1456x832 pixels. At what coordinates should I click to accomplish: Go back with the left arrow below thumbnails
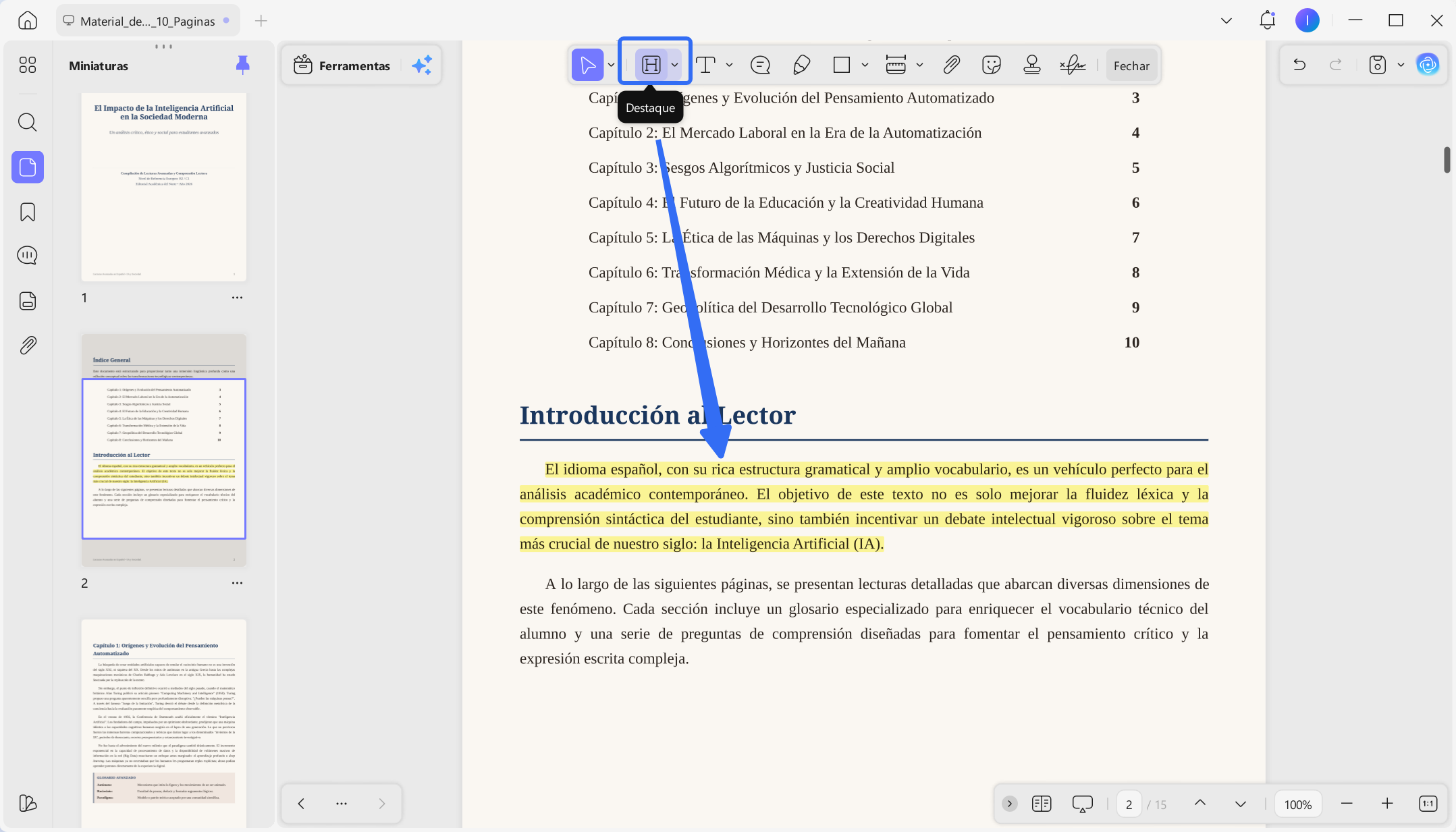[301, 804]
